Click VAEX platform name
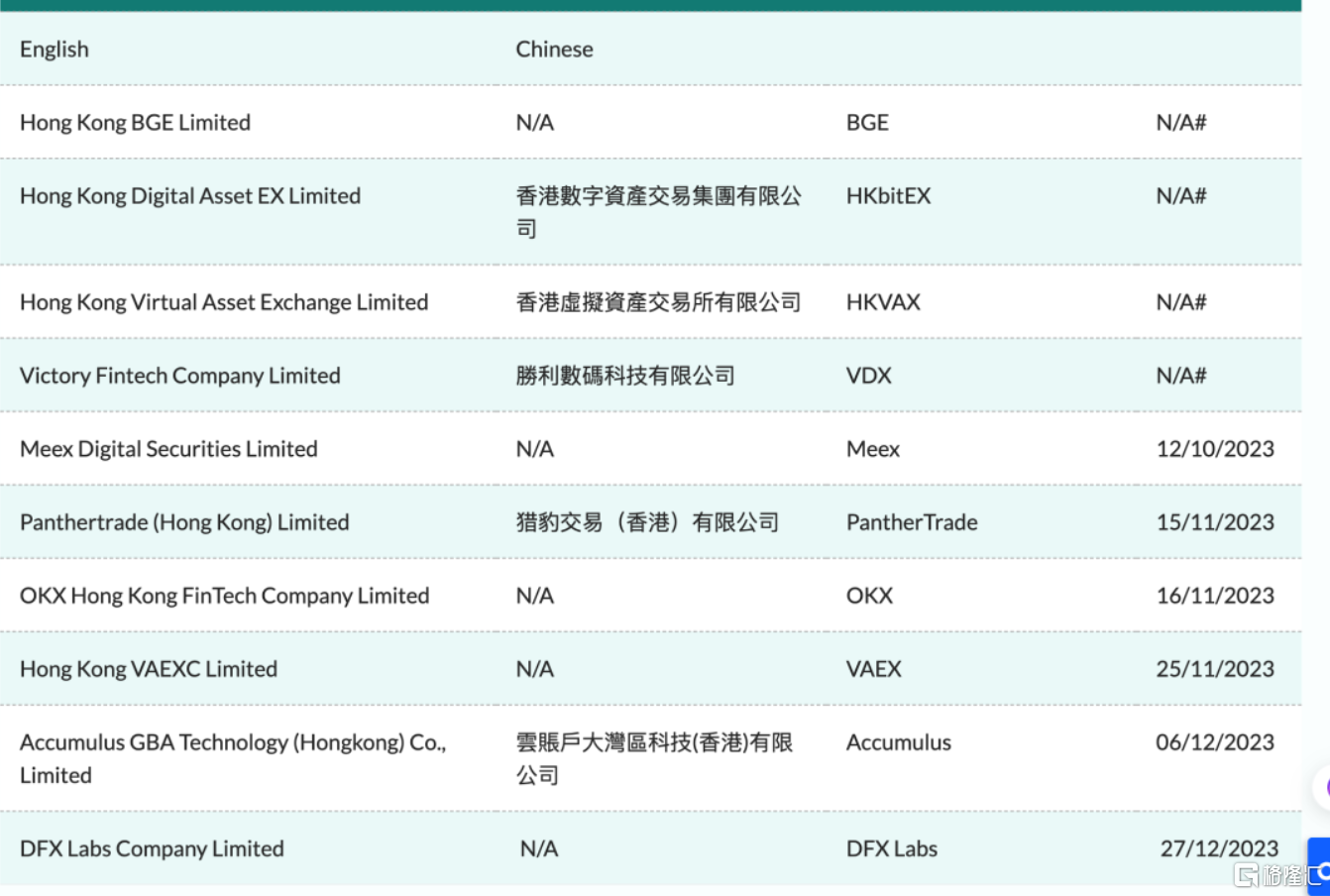1330x896 pixels. coord(874,669)
